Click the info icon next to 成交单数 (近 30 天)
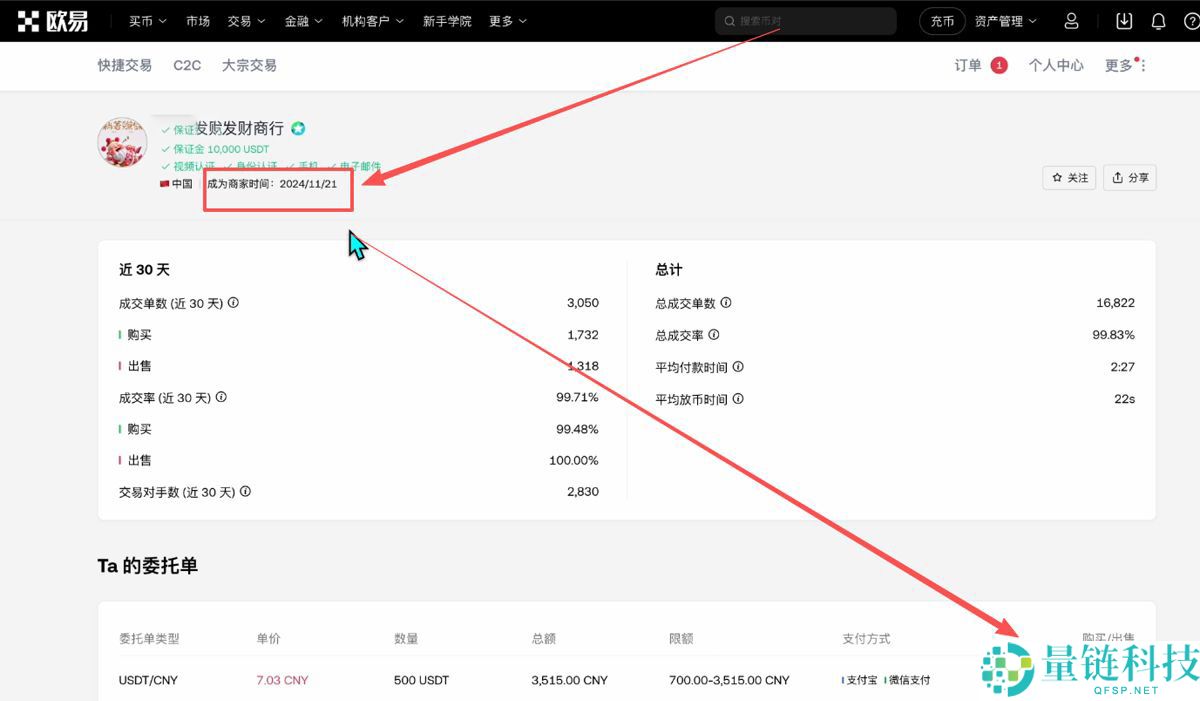The image size is (1200, 701). [233, 302]
